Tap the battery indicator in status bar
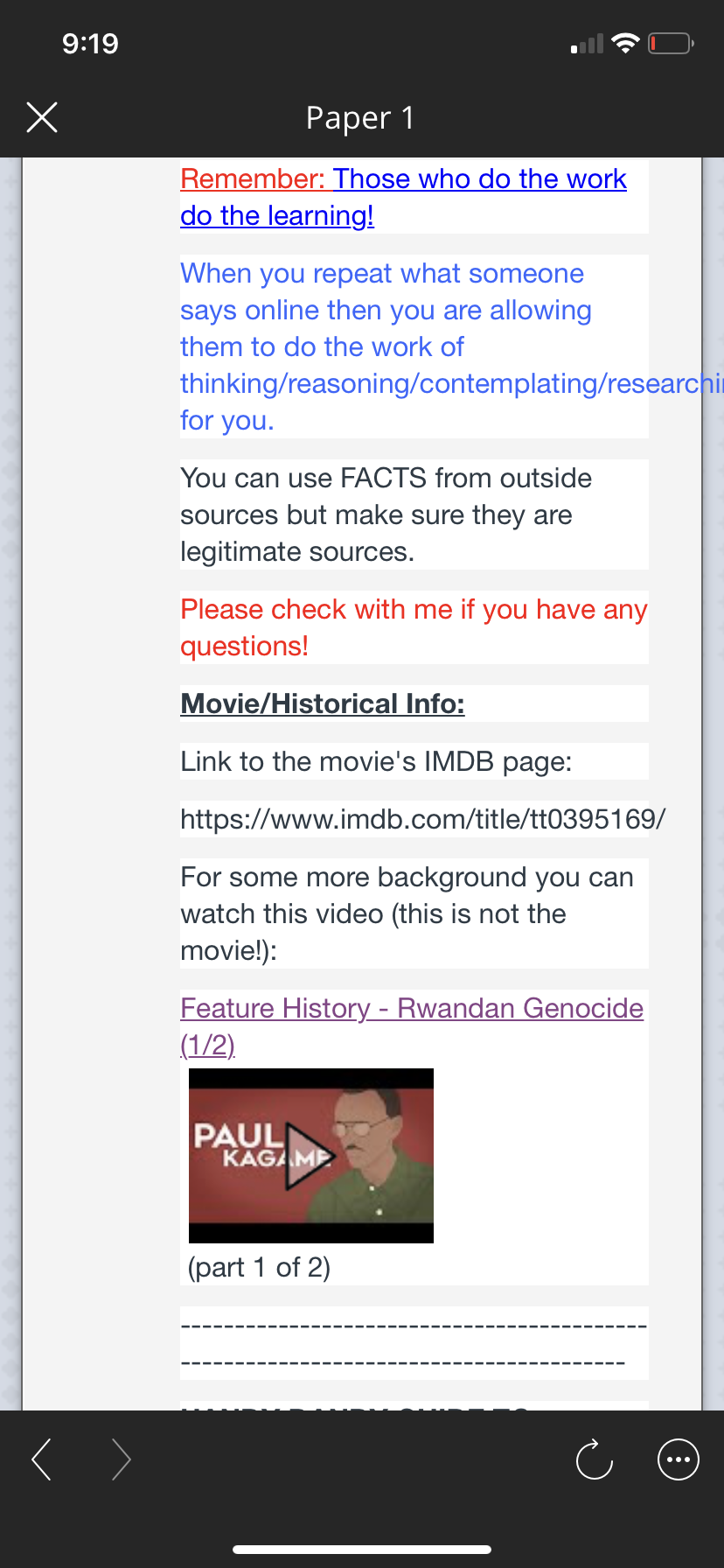724x1568 pixels. click(671, 43)
